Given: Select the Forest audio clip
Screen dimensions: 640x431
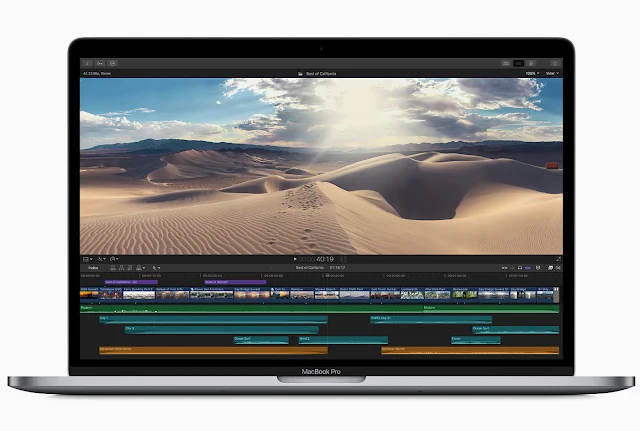Looking at the screenshot, I should point(476,340).
